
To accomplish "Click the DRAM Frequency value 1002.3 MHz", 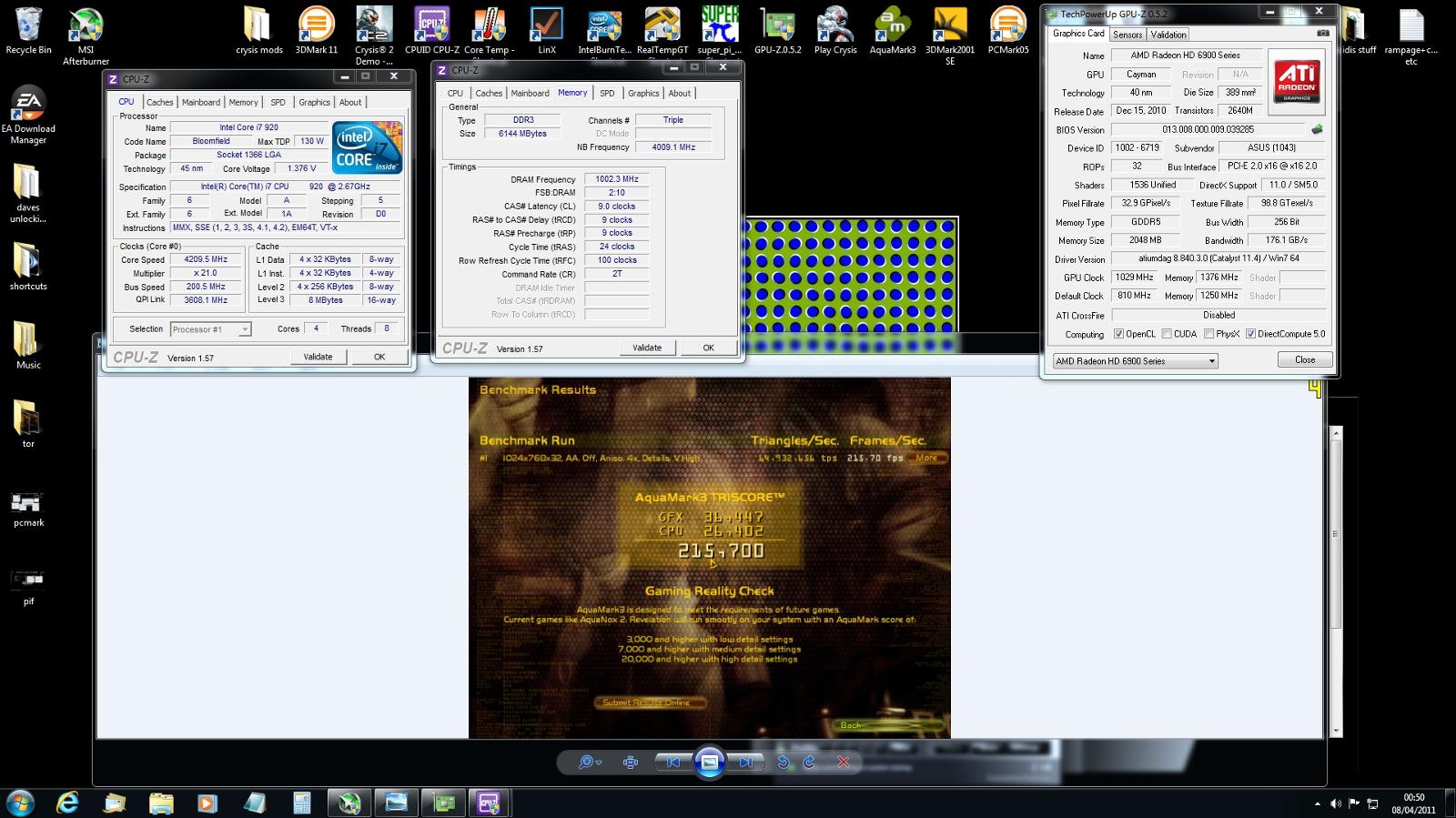I will [617, 179].
